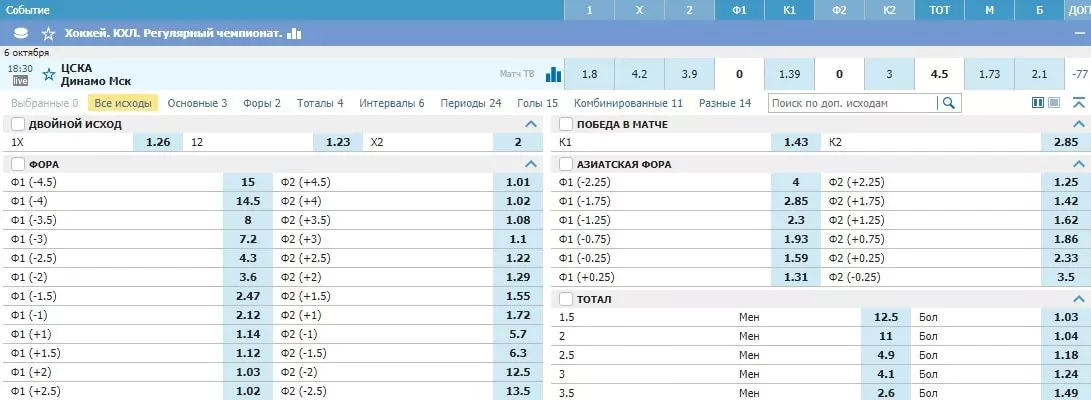
Task: Select handicap K1 odds 1.39
Action: pyautogui.click(x=790, y=74)
